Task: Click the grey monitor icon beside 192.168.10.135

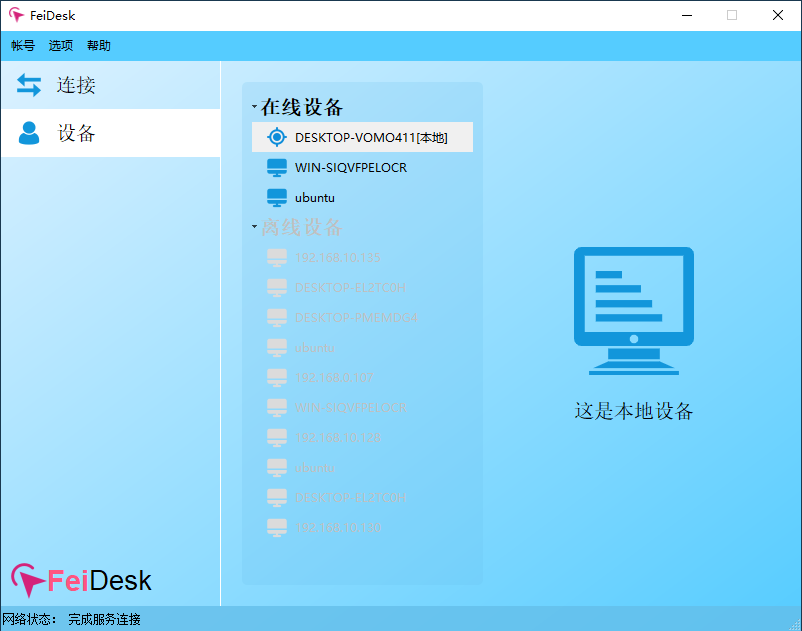Action: 277,258
